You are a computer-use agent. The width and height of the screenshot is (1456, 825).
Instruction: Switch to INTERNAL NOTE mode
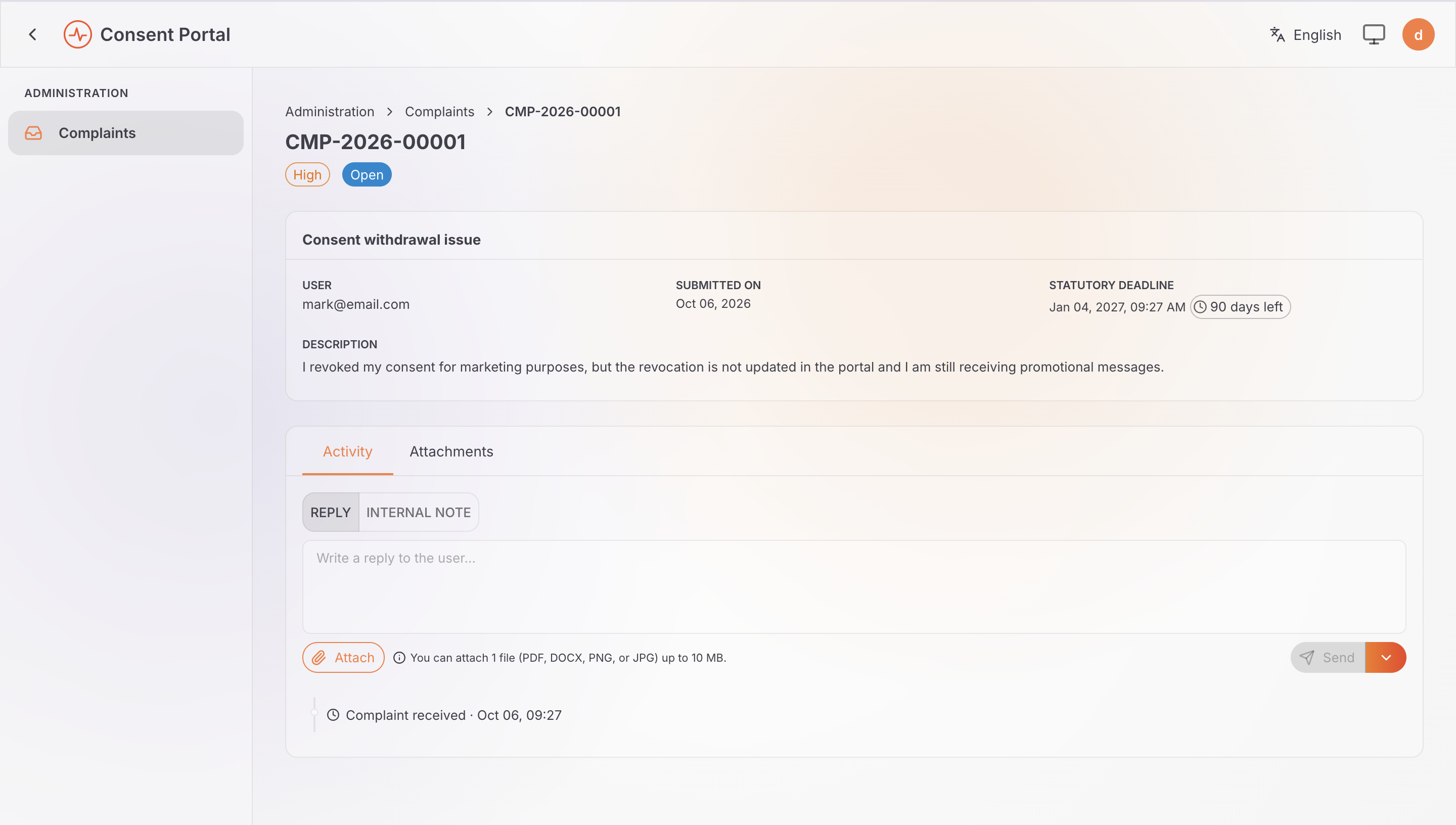tap(419, 512)
